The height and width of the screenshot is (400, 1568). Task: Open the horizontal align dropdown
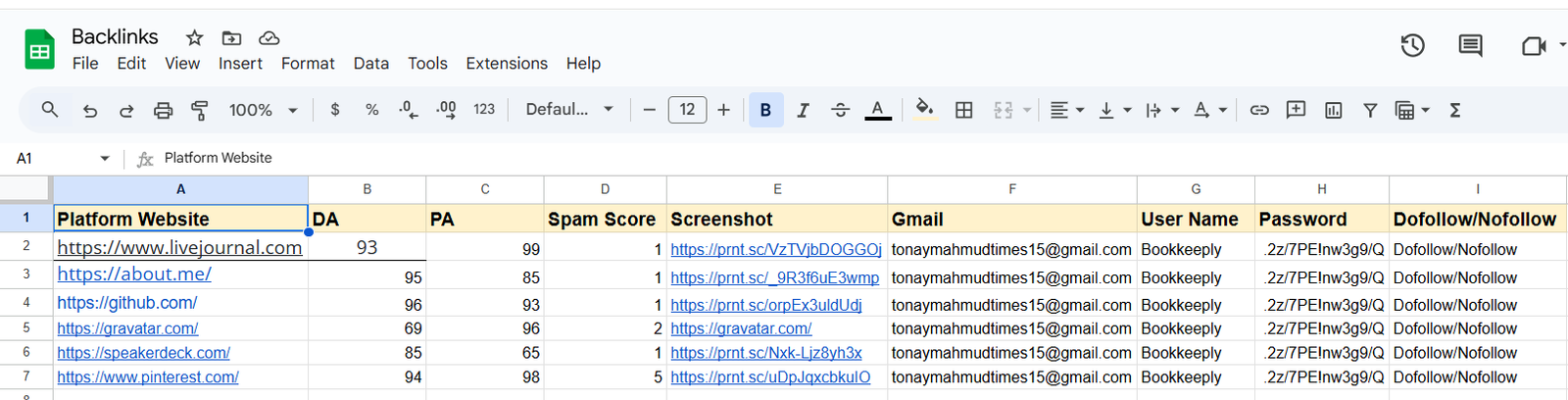click(1066, 111)
